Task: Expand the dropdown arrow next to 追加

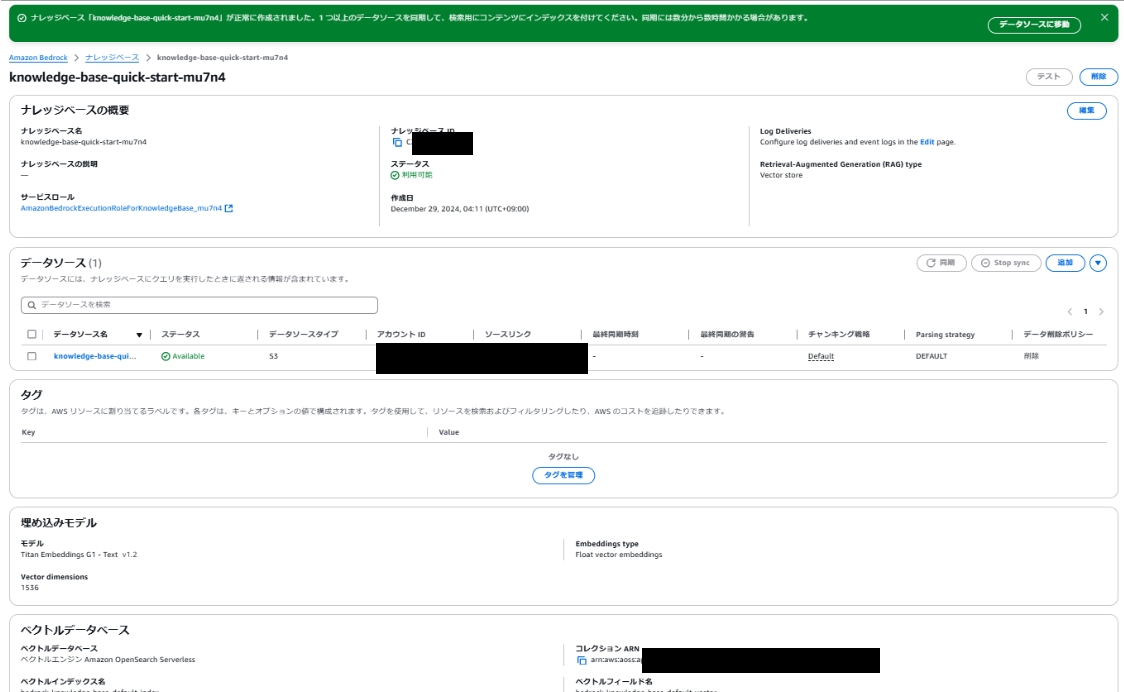Action: pyautogui.click(x=1097, y=263)
